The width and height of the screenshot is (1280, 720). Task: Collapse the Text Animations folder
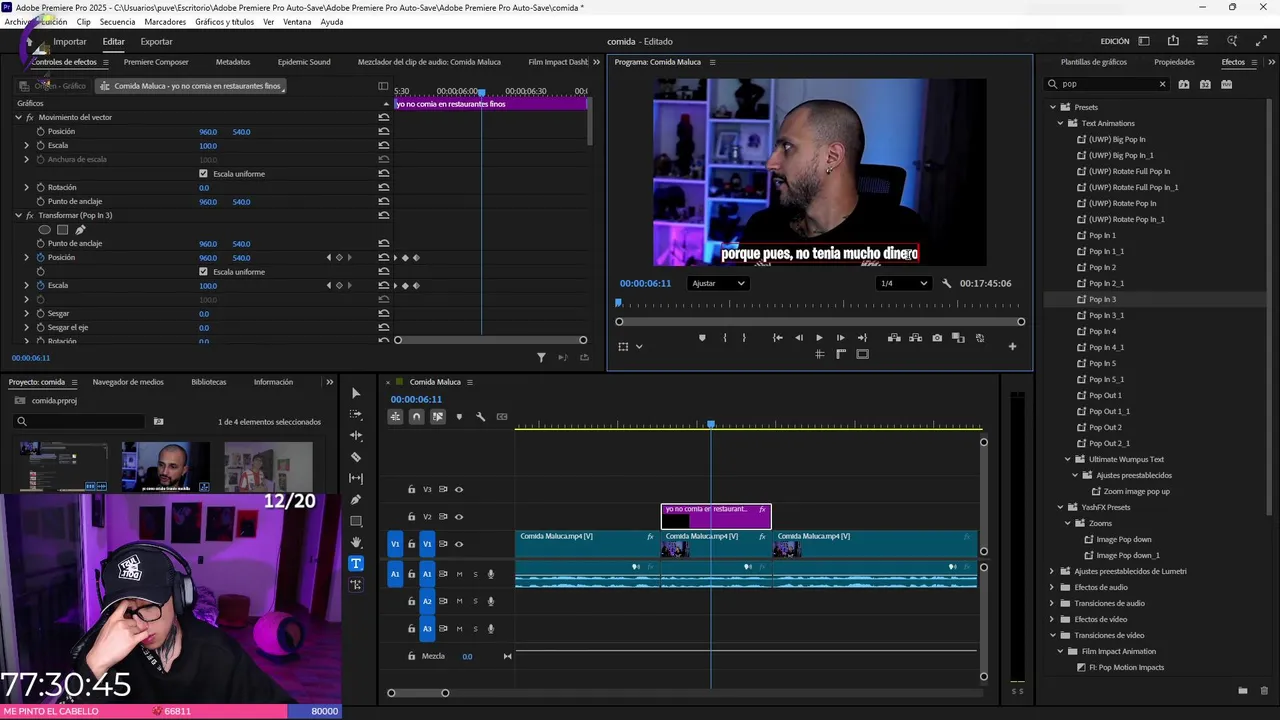(x=1060, y=123)
